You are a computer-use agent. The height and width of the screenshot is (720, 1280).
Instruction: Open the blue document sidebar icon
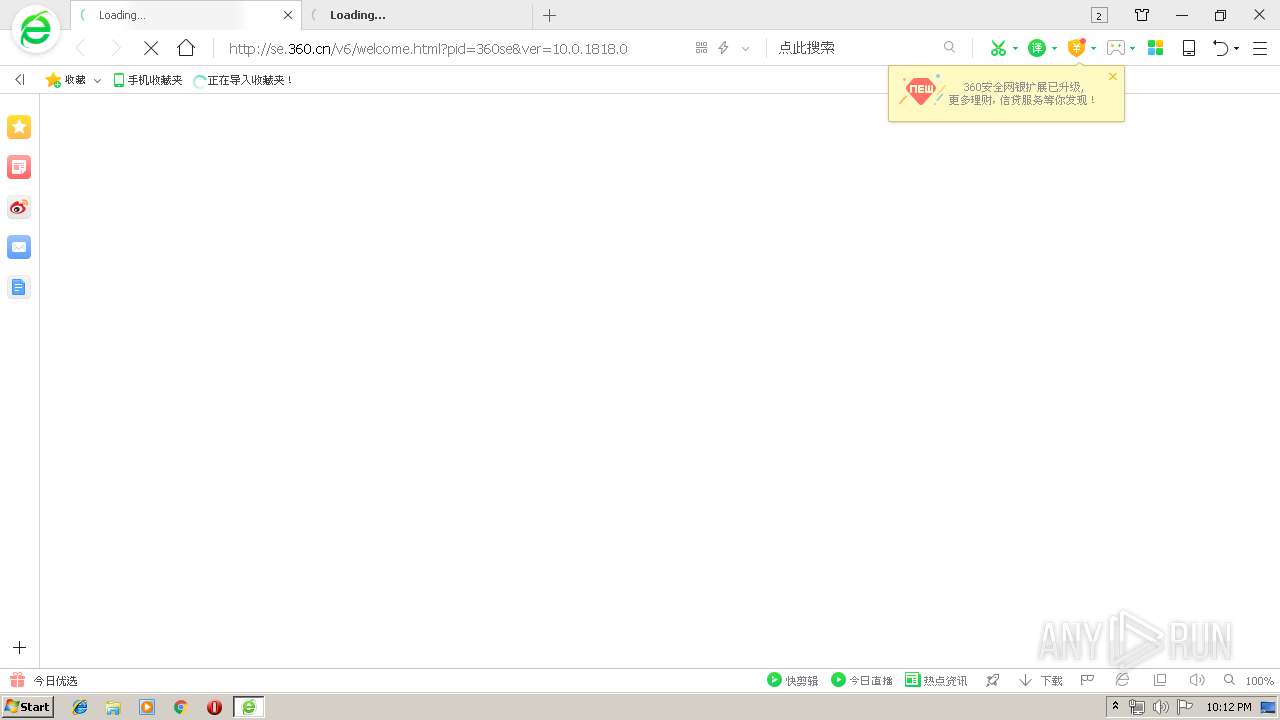click(19, 287)
